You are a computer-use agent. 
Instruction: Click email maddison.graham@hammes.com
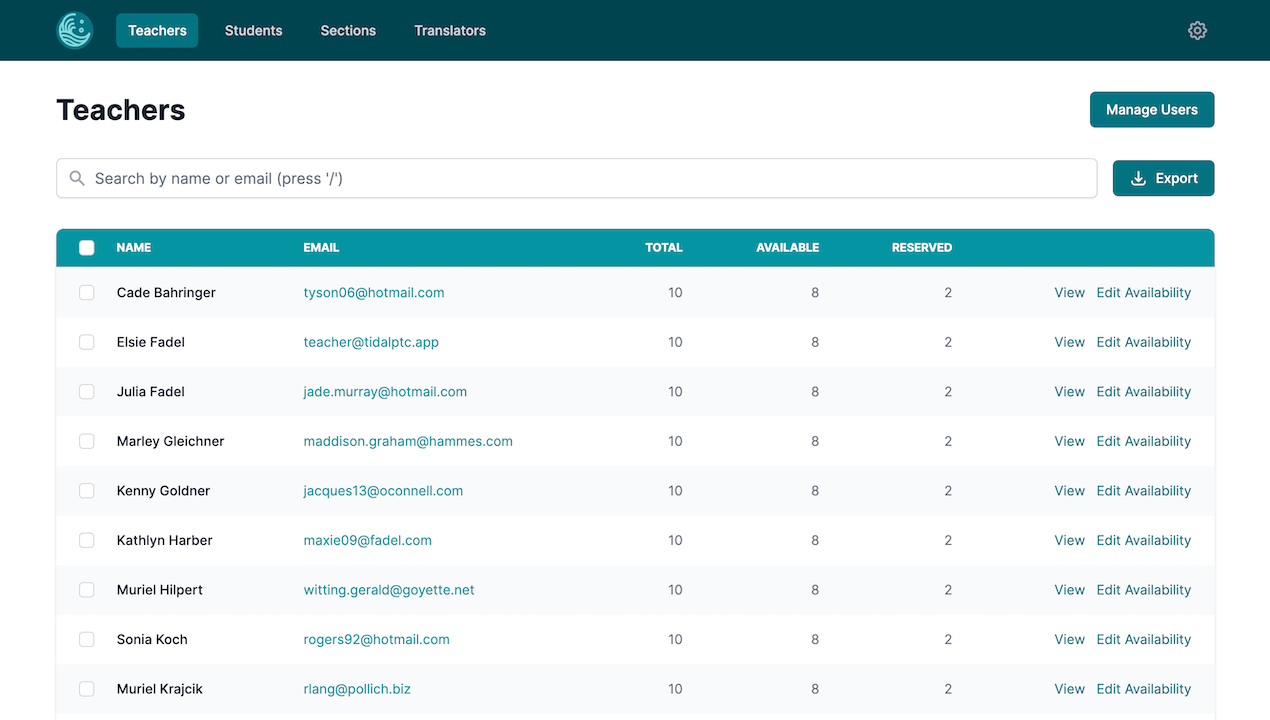tap(408, 441)
